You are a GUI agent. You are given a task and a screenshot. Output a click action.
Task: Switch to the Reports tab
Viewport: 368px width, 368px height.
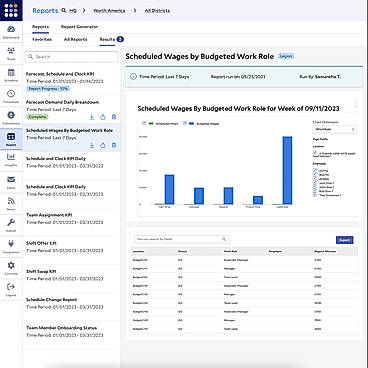(40, 27)
